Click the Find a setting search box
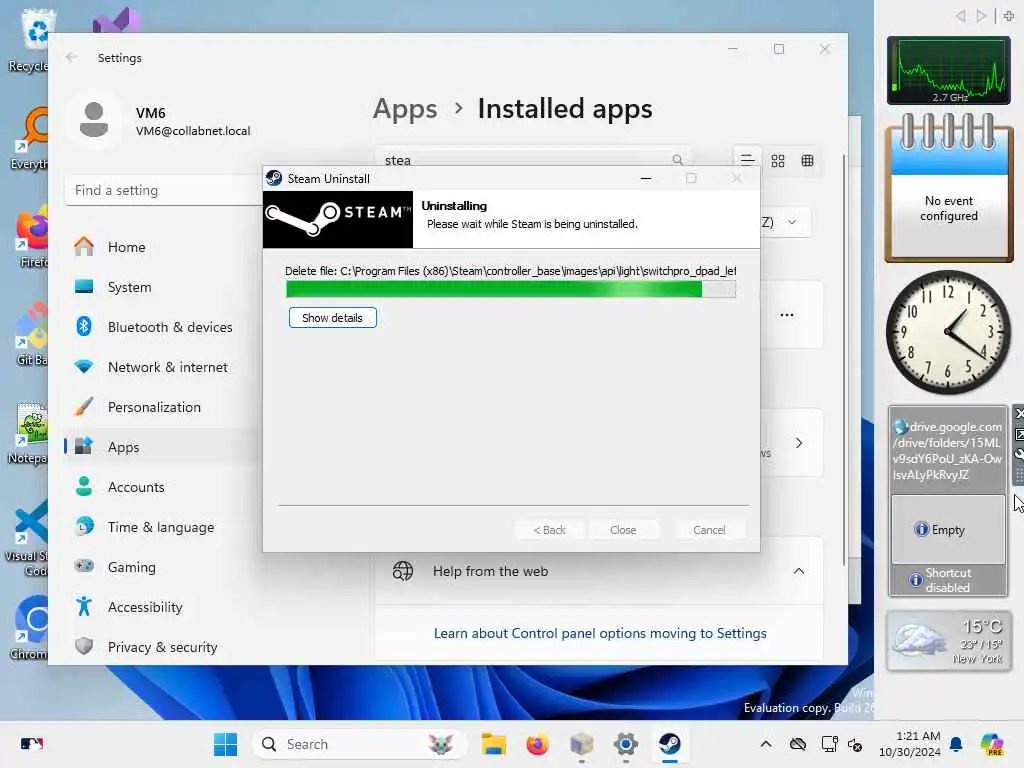Screen dimensions: 1024x768 click(163, 190)
